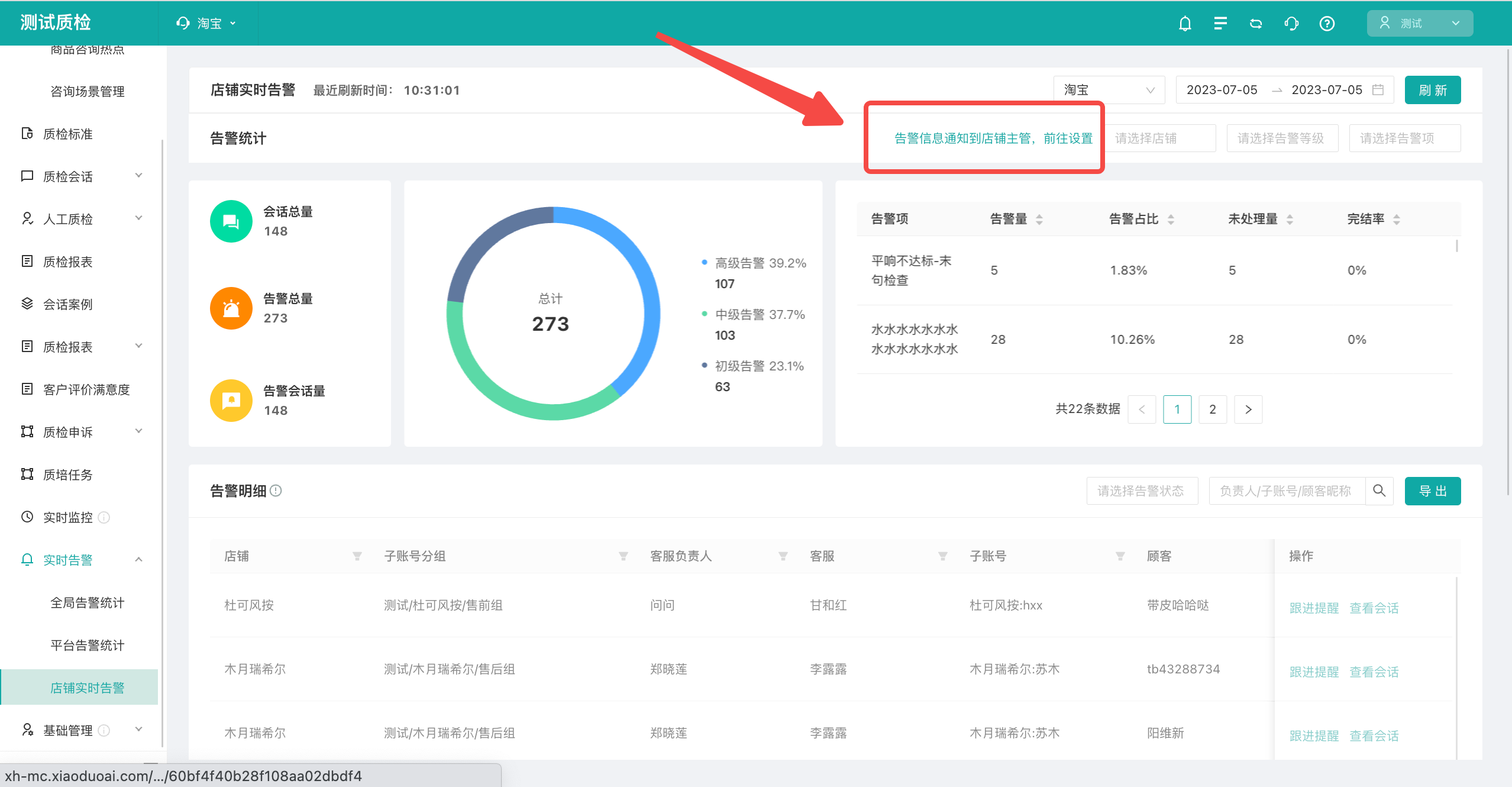Click 跟进提醒 for 阳维新 row
The width and height of the screenshot is (1512, 787).
[x=1314, y=736]
